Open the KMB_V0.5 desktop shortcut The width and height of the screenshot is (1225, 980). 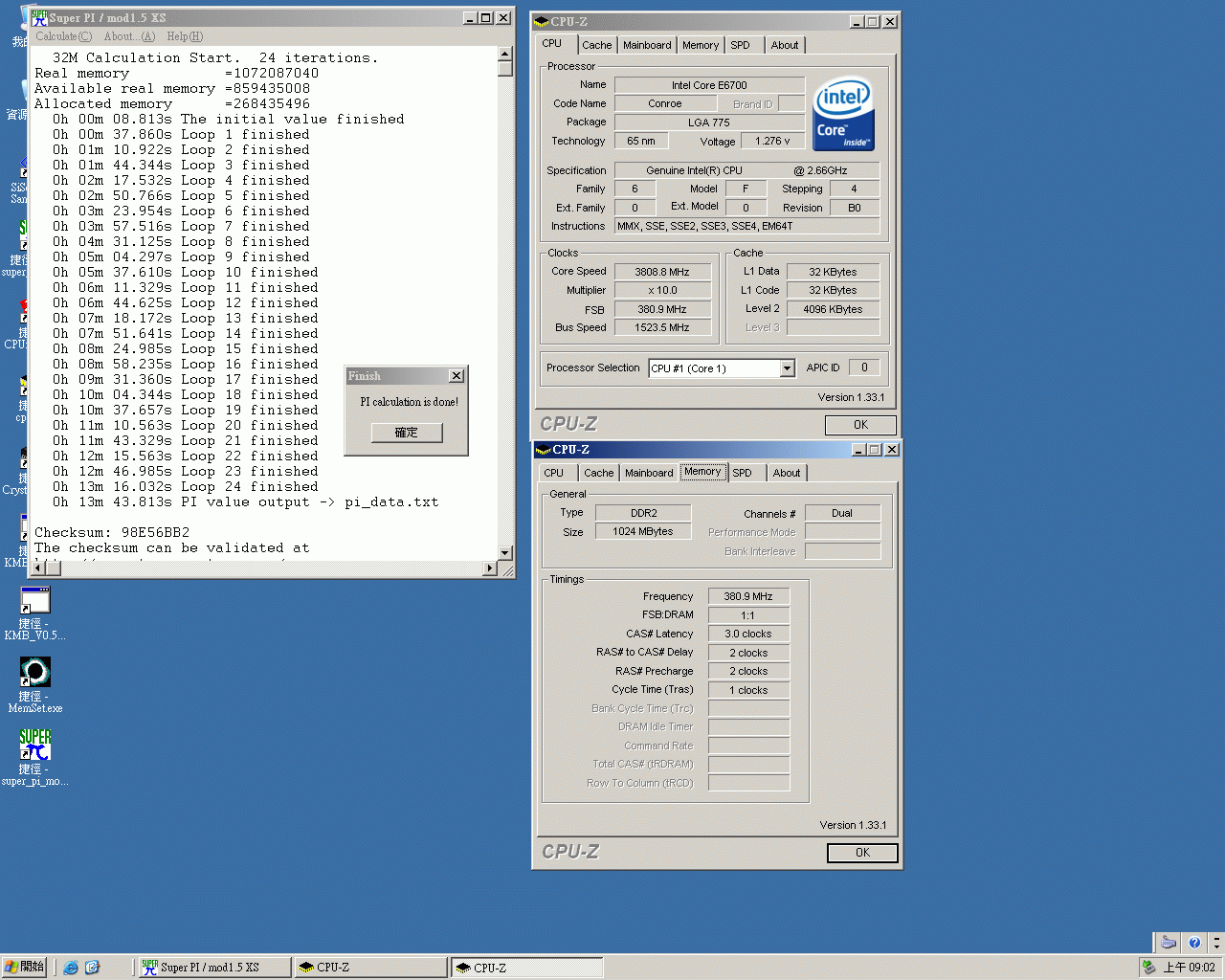pos(35,613)
